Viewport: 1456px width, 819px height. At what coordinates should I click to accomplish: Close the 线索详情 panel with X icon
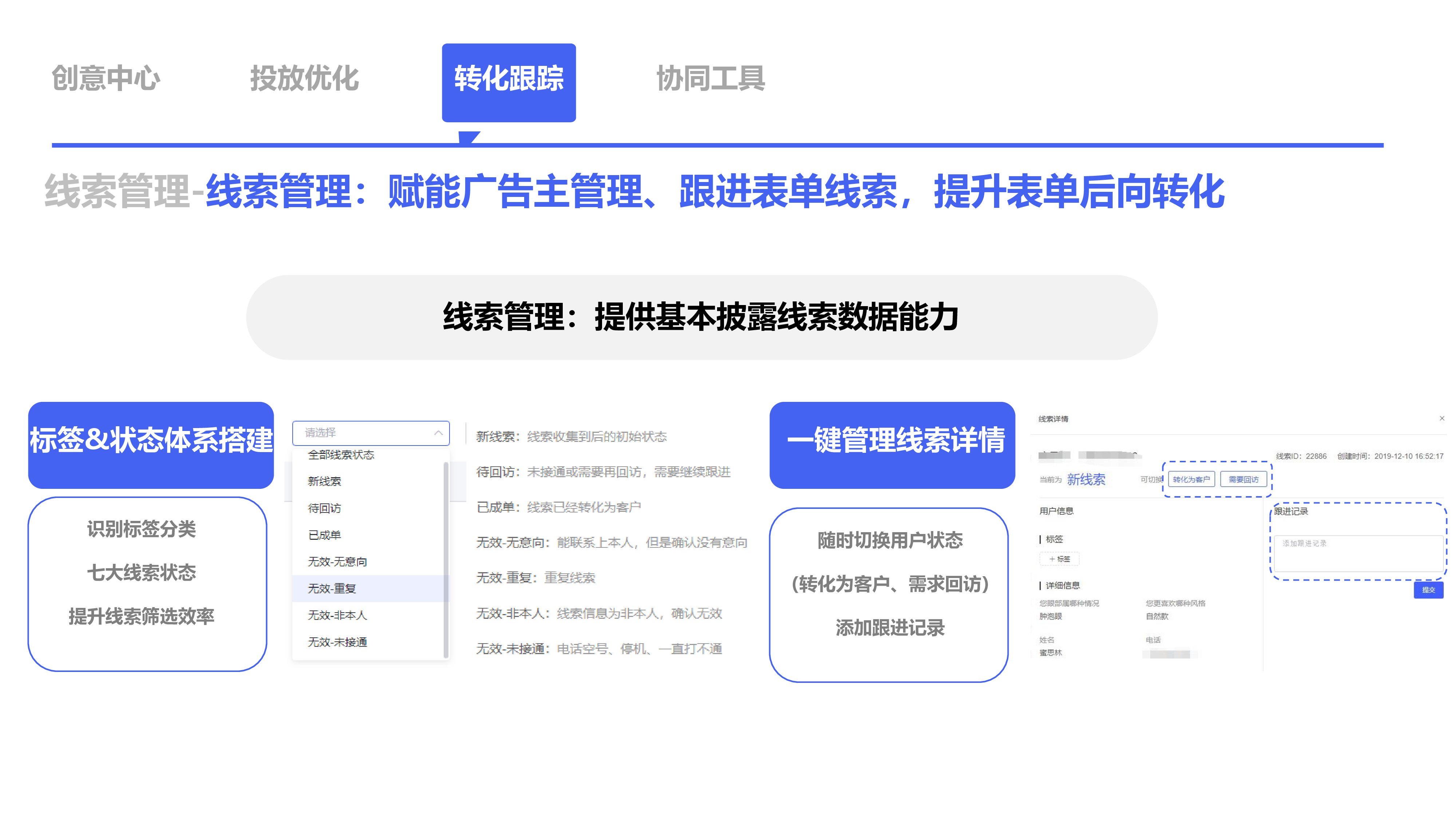click(x=1442, y=418)
